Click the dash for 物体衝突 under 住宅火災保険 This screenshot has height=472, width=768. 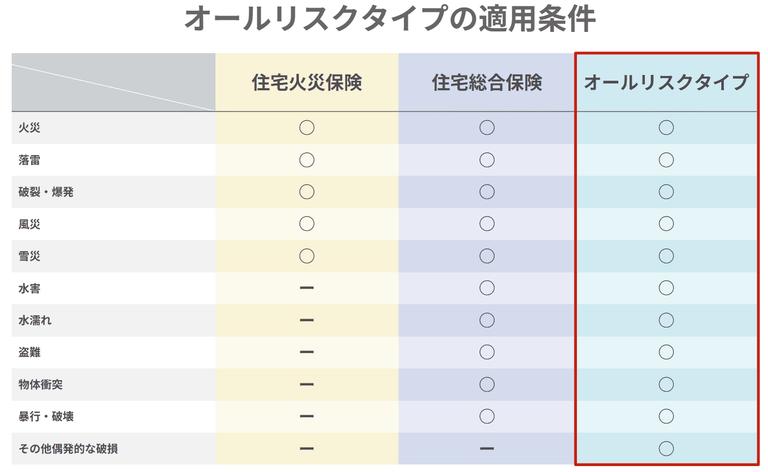306,384
